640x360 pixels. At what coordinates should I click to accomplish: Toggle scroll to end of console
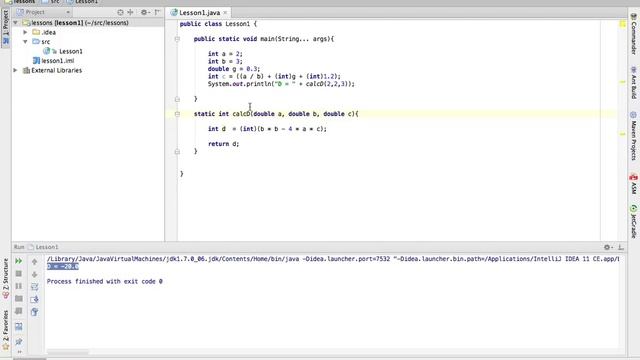[x=34, y=299]
